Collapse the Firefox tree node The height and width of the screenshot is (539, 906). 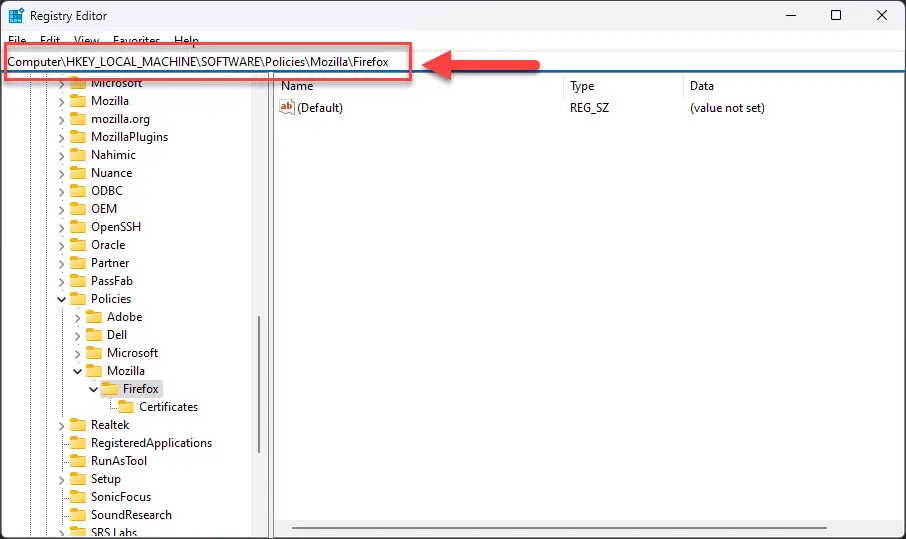(x=94, y=389)
